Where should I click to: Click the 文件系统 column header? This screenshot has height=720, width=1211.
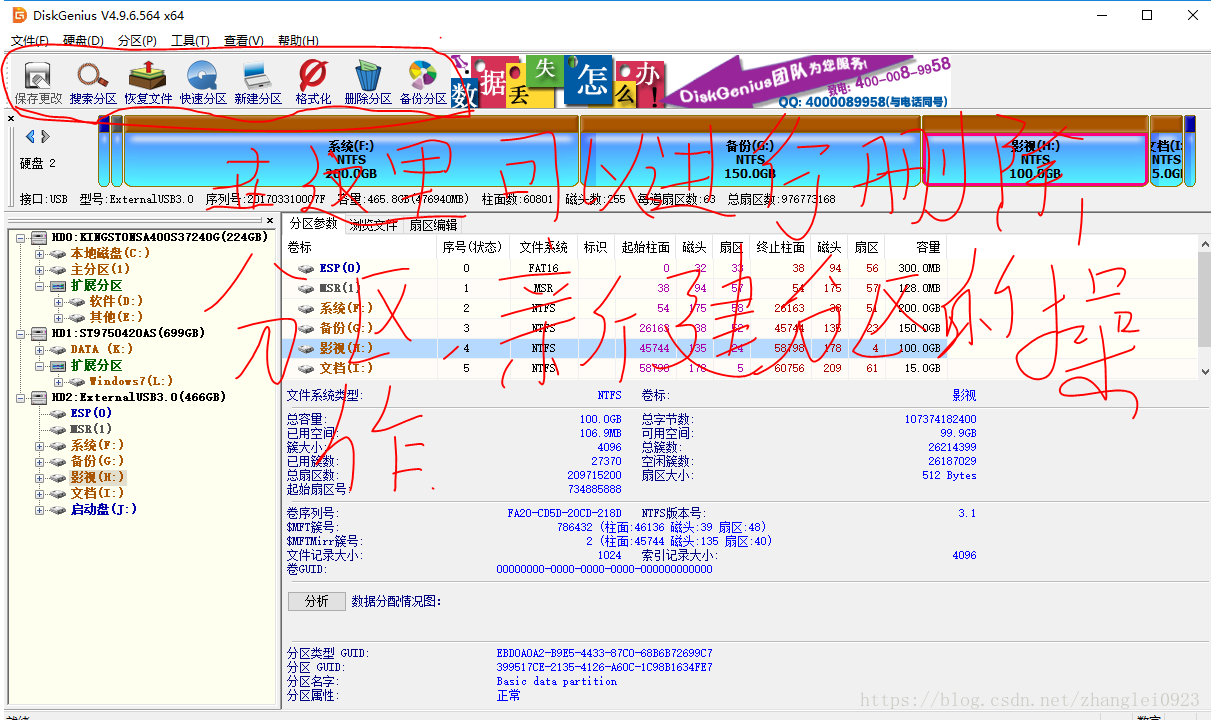(x=544, y=246)
